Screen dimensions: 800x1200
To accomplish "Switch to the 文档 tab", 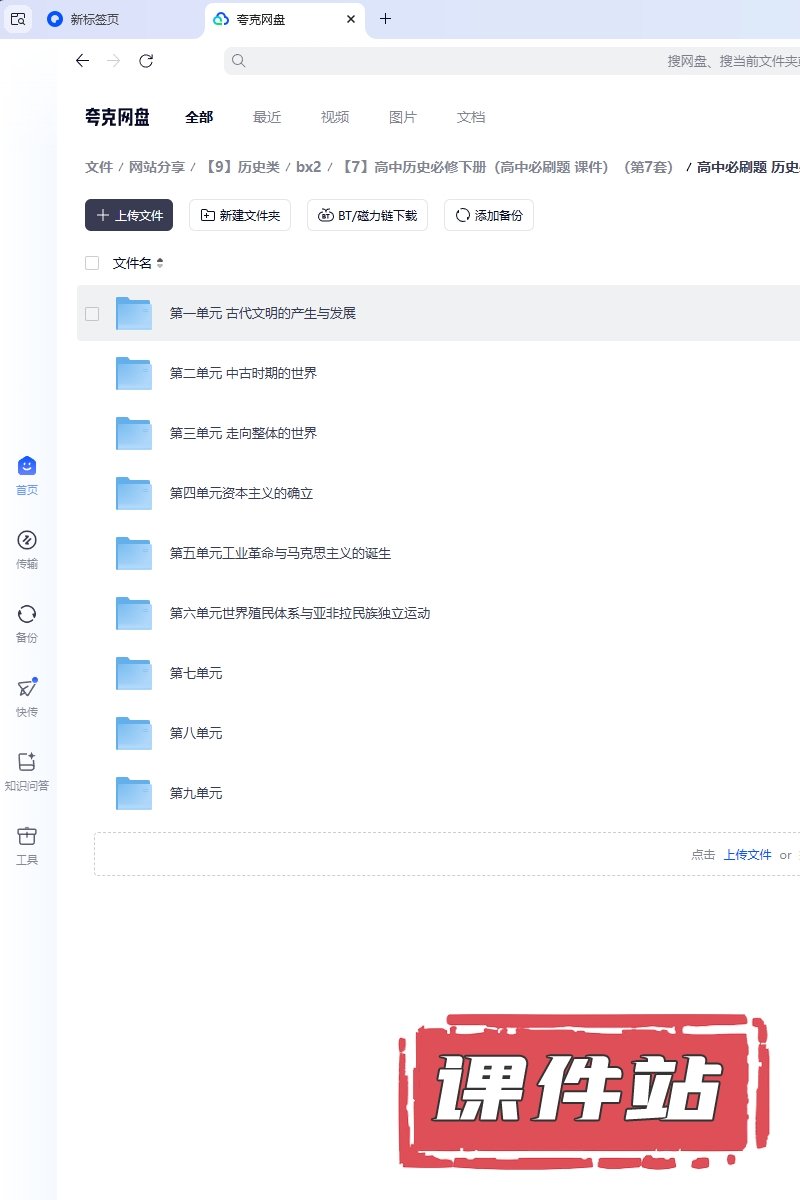I will tap(471, 117).
